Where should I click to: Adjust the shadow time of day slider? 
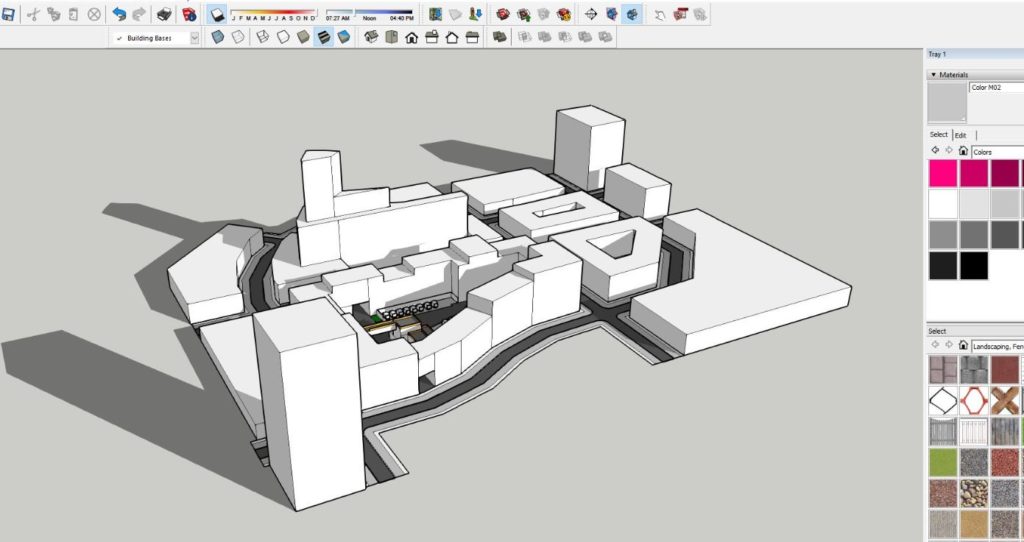(370, 14)
